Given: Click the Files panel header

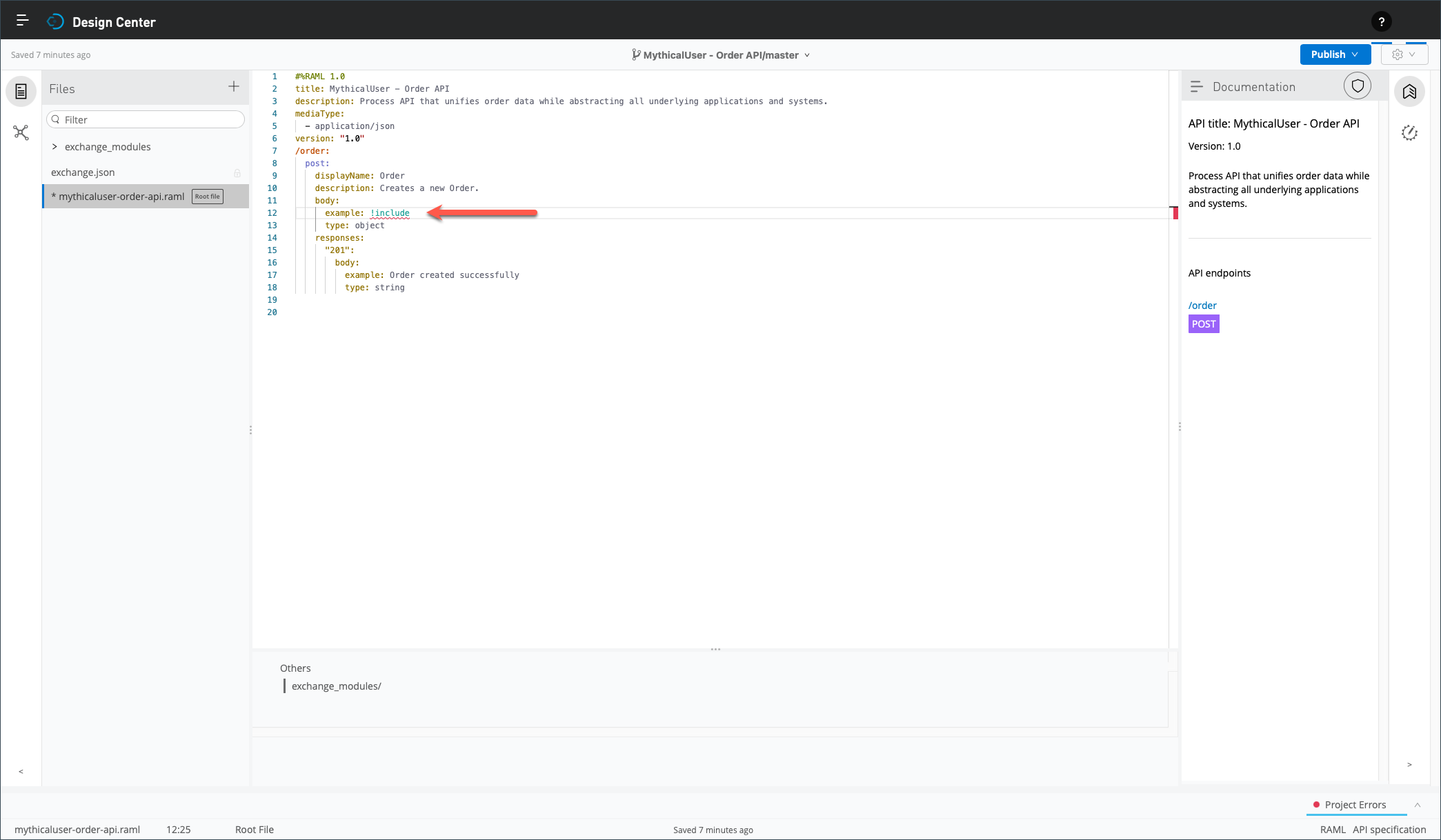Looking at the screenshot, I should click(x=146, y=88).
